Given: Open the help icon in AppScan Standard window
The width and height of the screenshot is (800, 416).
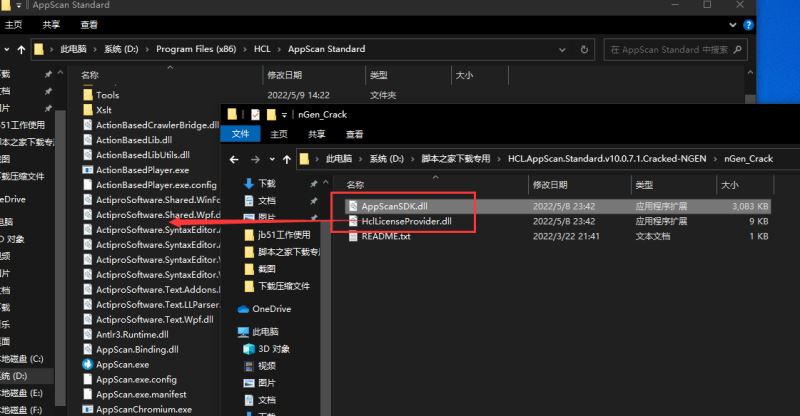Looking at the screenshot, I should pyautogui.click(x=748, y=25).
